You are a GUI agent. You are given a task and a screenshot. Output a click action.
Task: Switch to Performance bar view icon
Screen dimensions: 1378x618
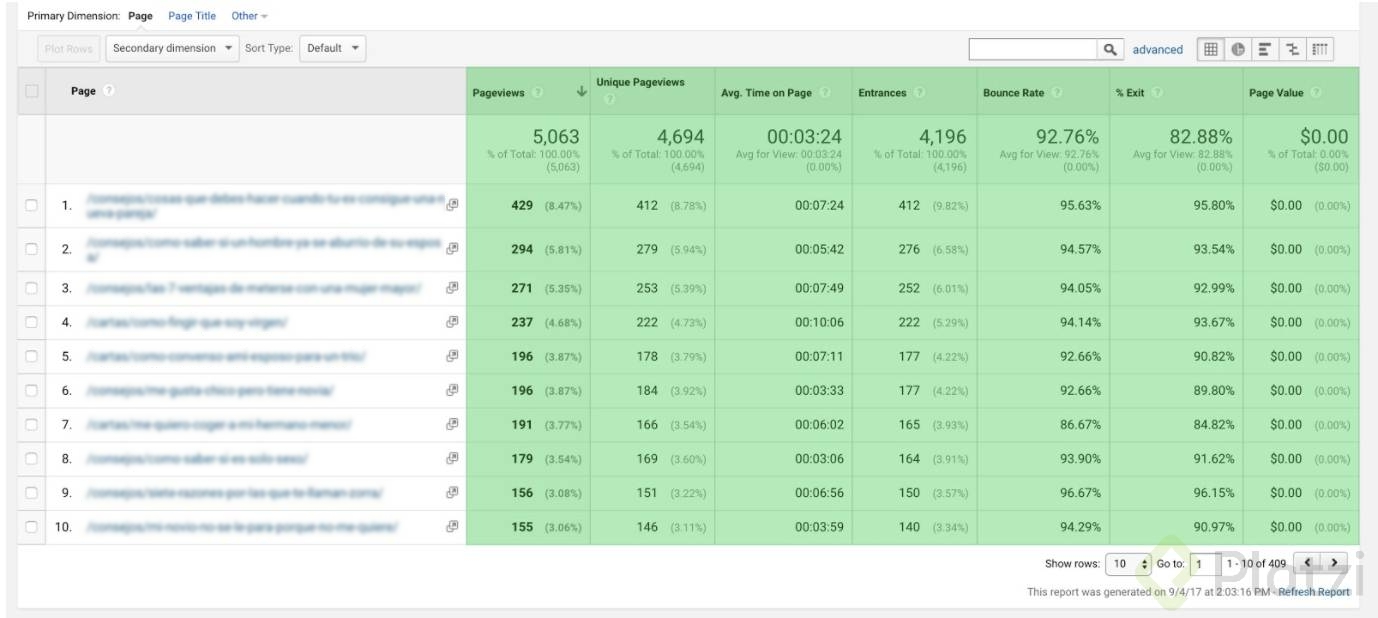tap(1265, 49)
